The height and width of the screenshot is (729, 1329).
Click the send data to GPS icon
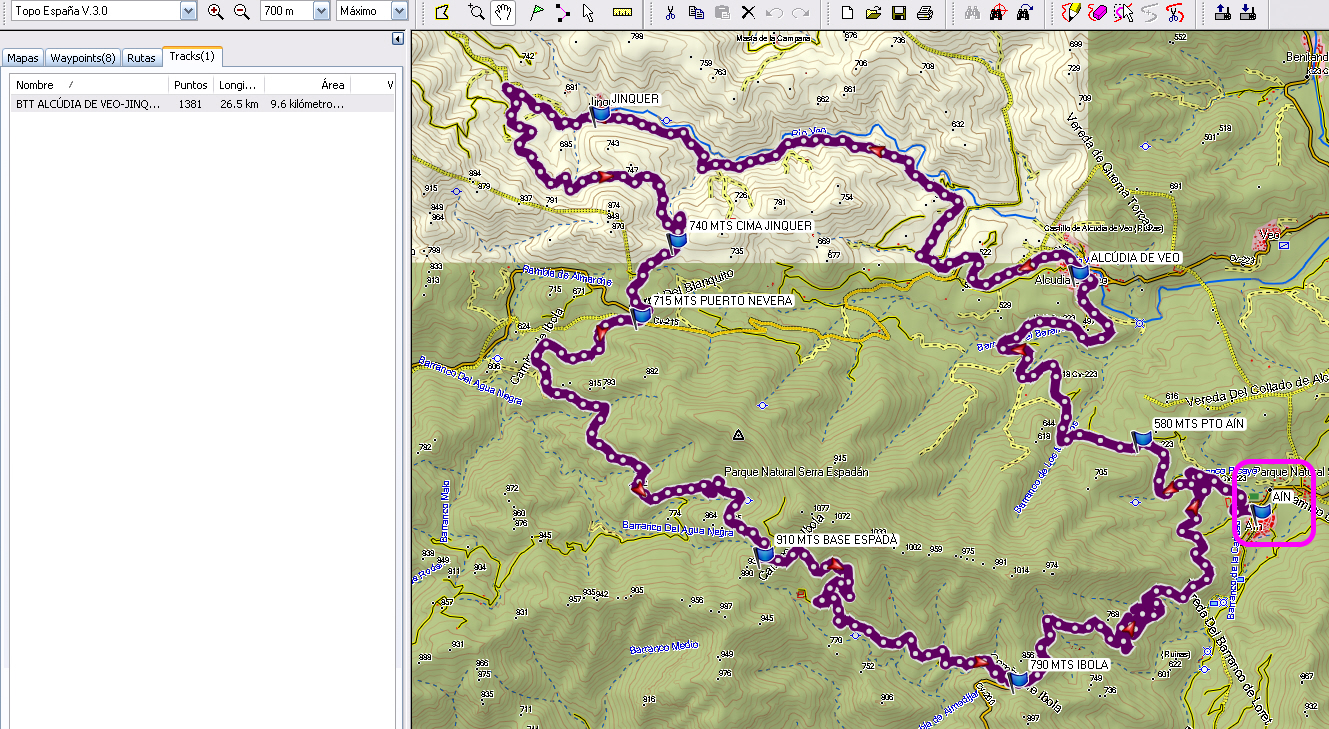pos(1221,12)
